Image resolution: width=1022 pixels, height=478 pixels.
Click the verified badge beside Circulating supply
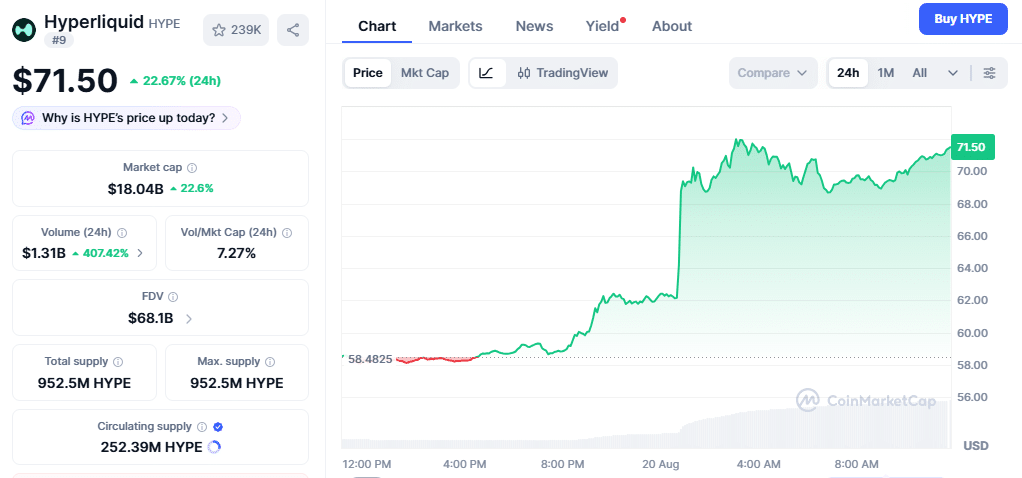(218, 426)
